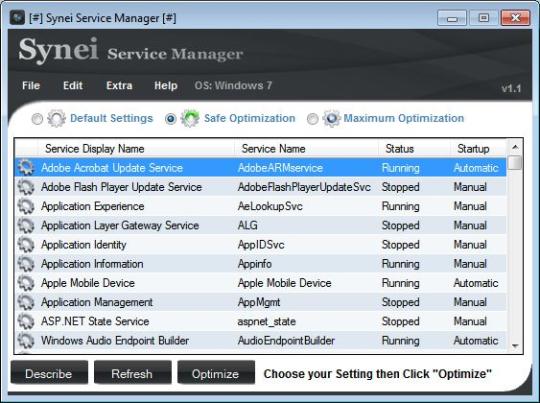Enable the Maximum Optimization radio option

tap(312, 119)
